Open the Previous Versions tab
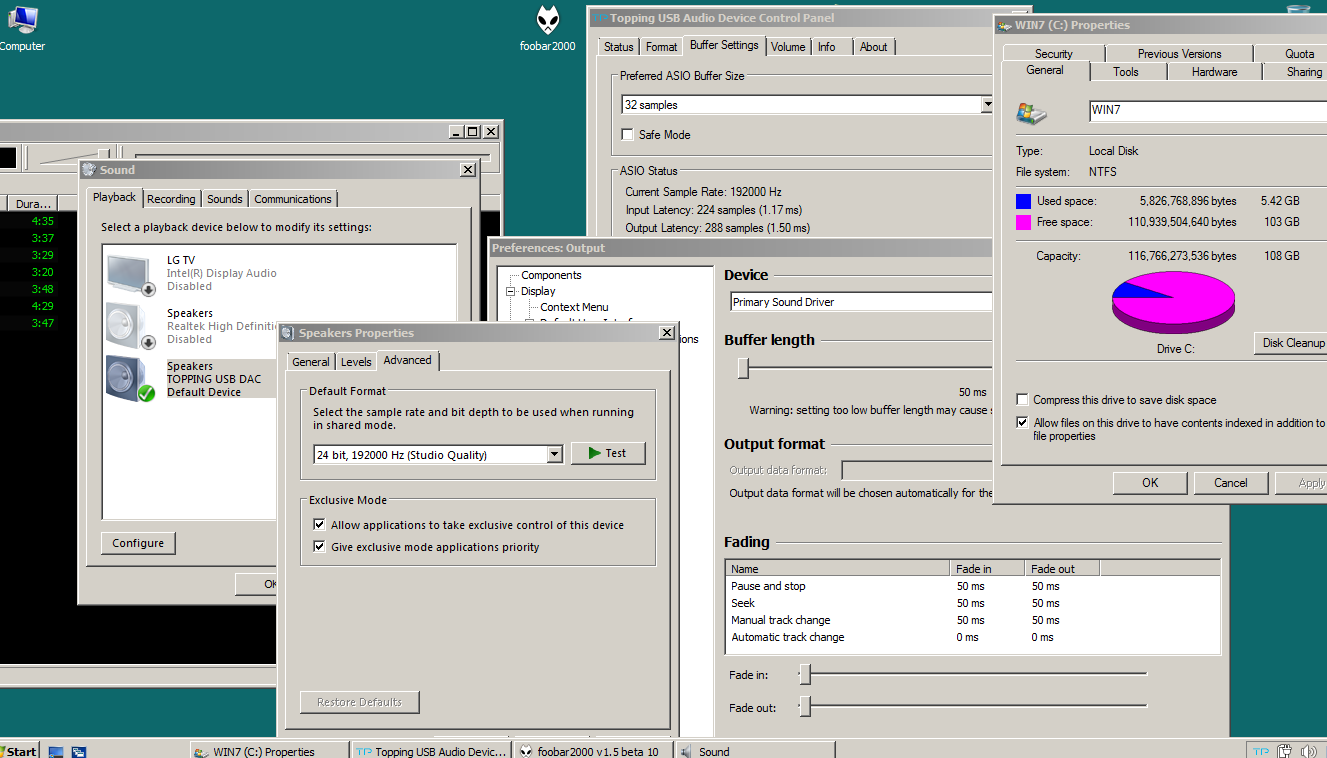 (1179, 54)
